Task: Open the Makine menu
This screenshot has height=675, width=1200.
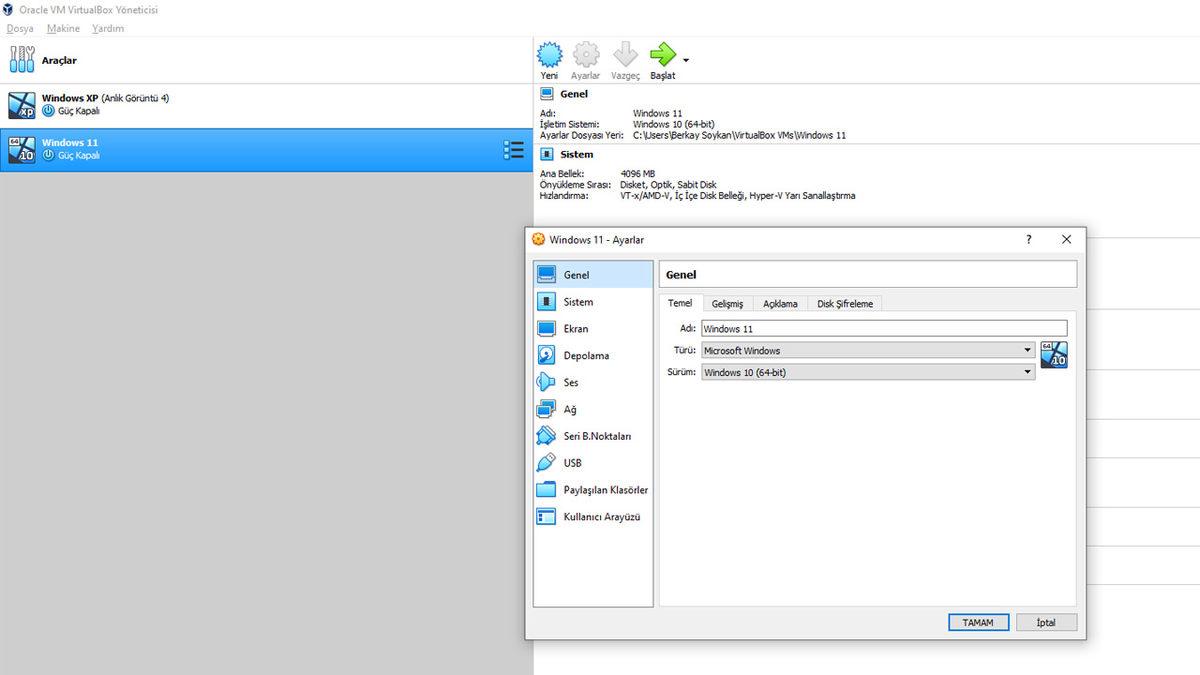Action: pos(62,28)
